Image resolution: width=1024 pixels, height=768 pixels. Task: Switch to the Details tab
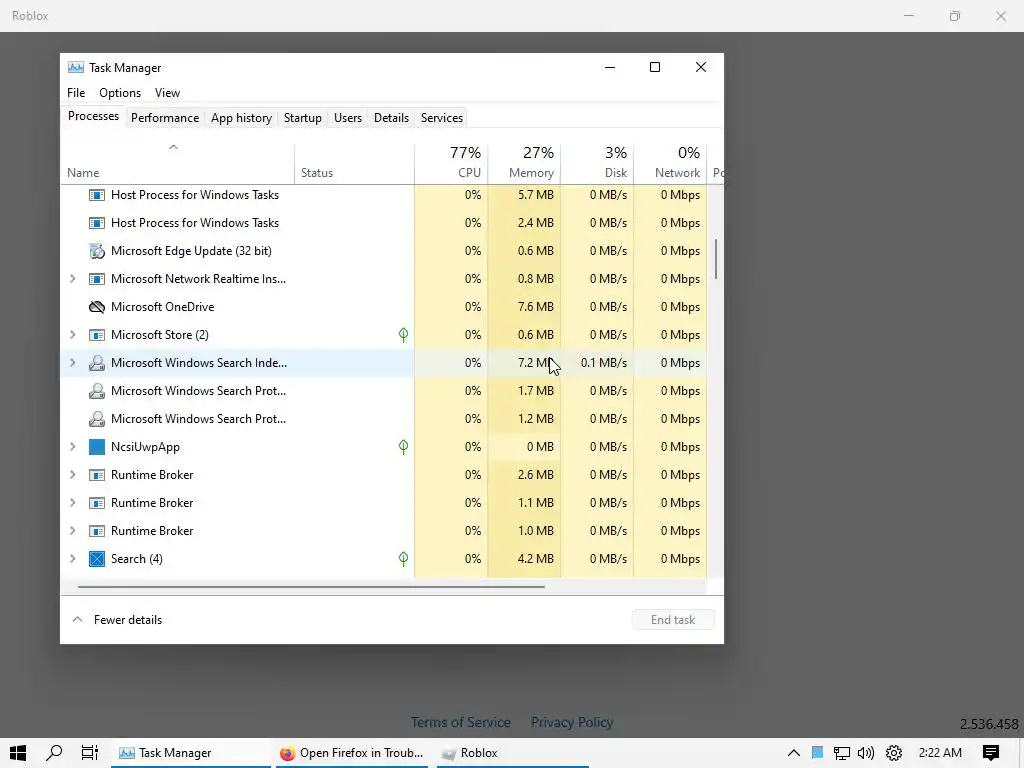[x=391, y=118]
